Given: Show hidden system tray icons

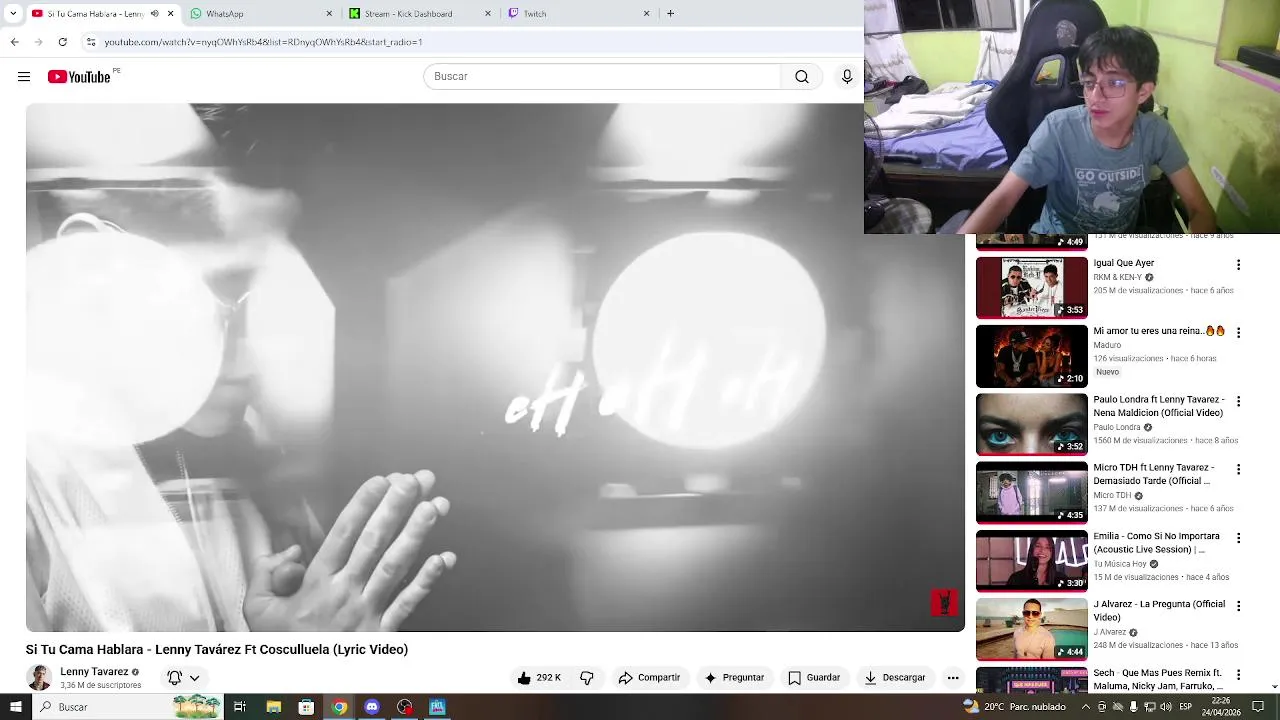Looking at the screenshot, I should click(x=1086, y=707).
